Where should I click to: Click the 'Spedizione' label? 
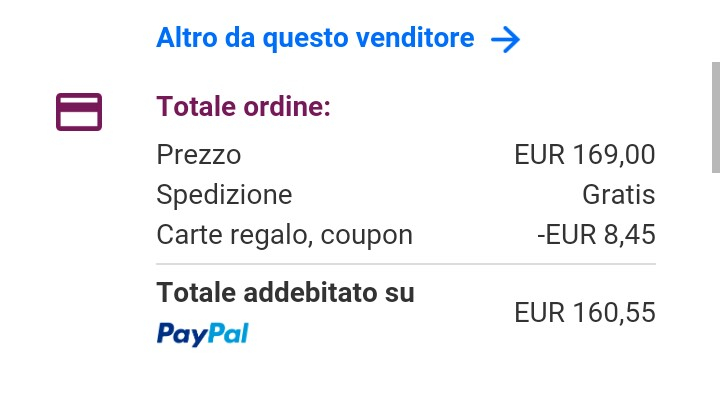tap(224, 195)
